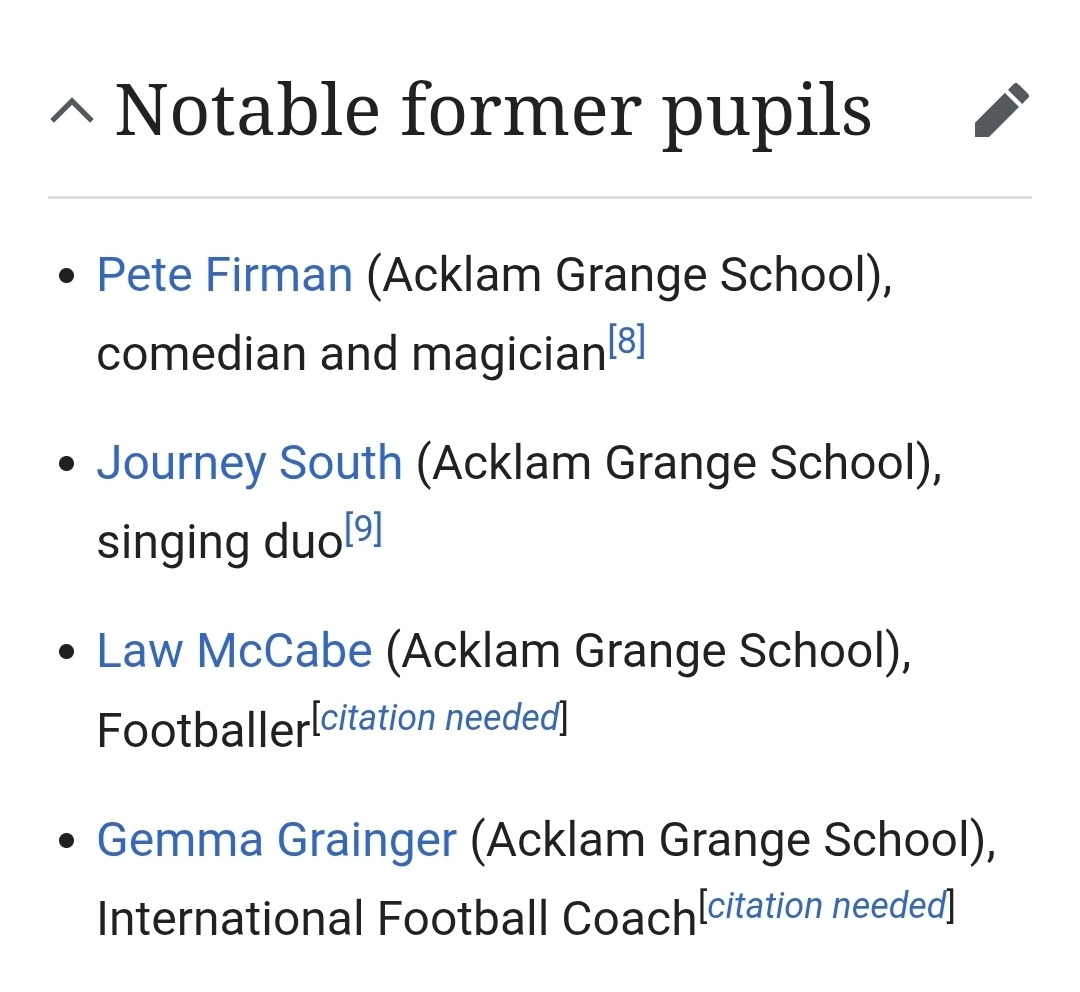Screen dimensions: 1080x992
Task: Open the Journey South article link
Action: tap(249, 463)
